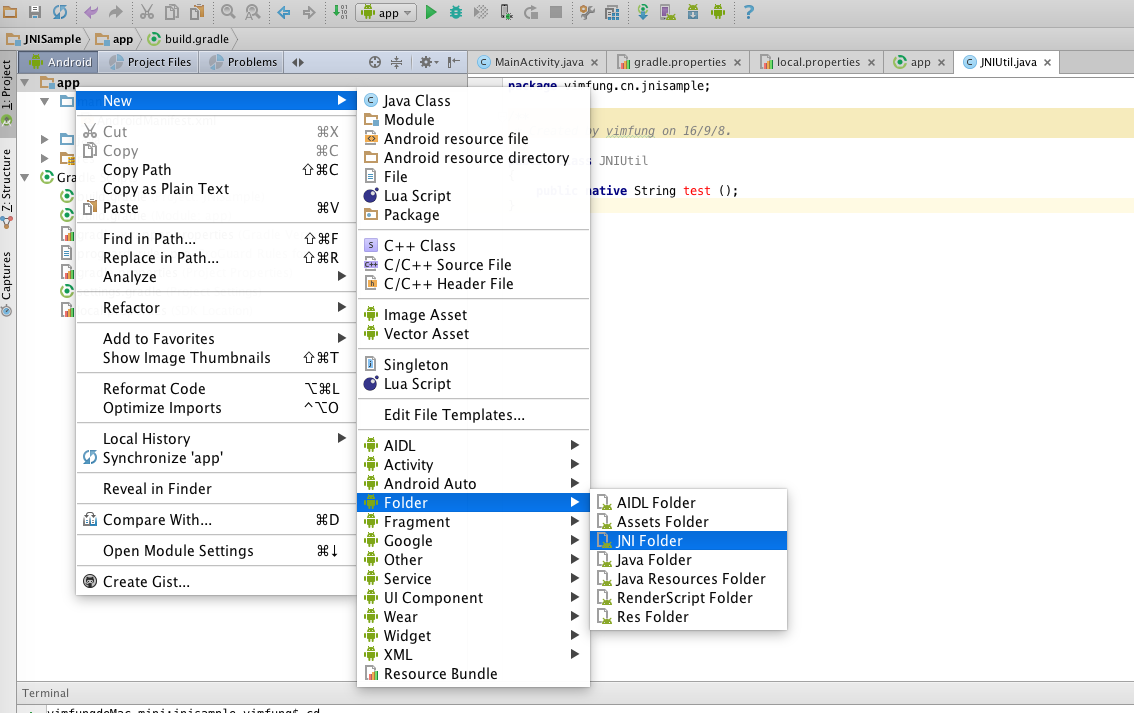Screen dimensions: 1134x713
Task: Select Java Class from New menu
Action: (416, 101)
